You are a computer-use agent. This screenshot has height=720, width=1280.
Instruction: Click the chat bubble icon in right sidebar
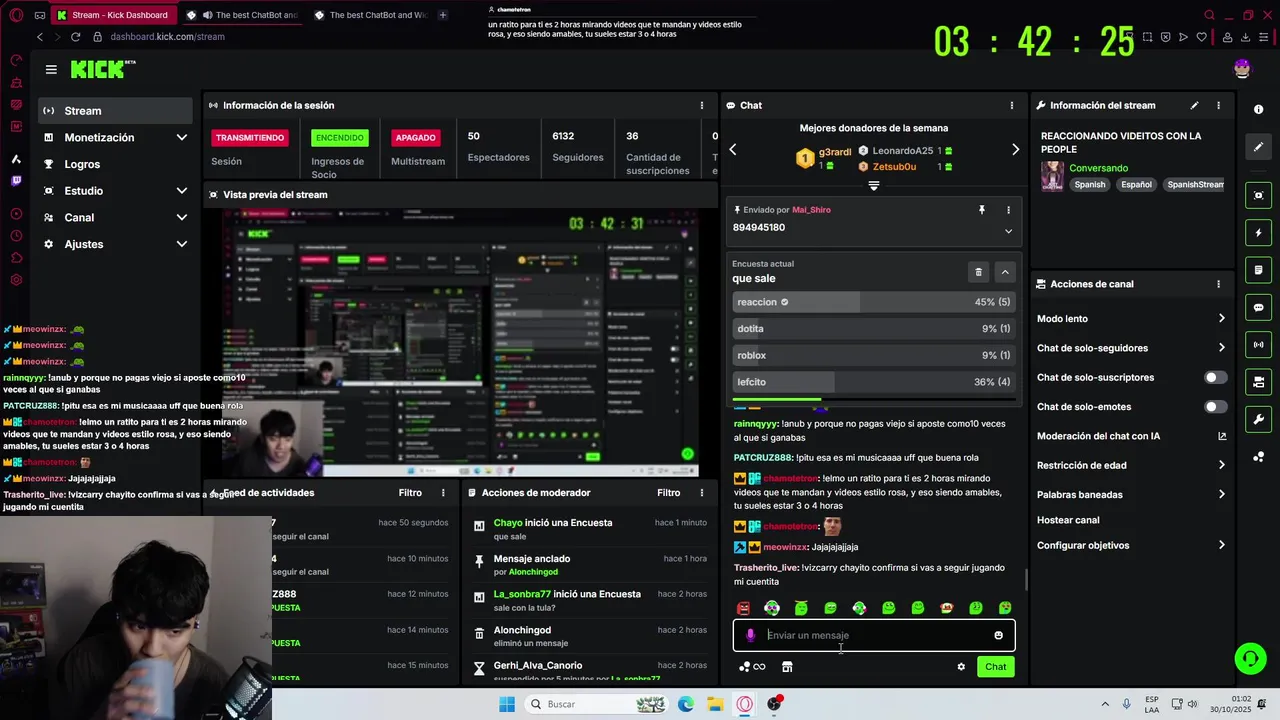click(1259, 307)
